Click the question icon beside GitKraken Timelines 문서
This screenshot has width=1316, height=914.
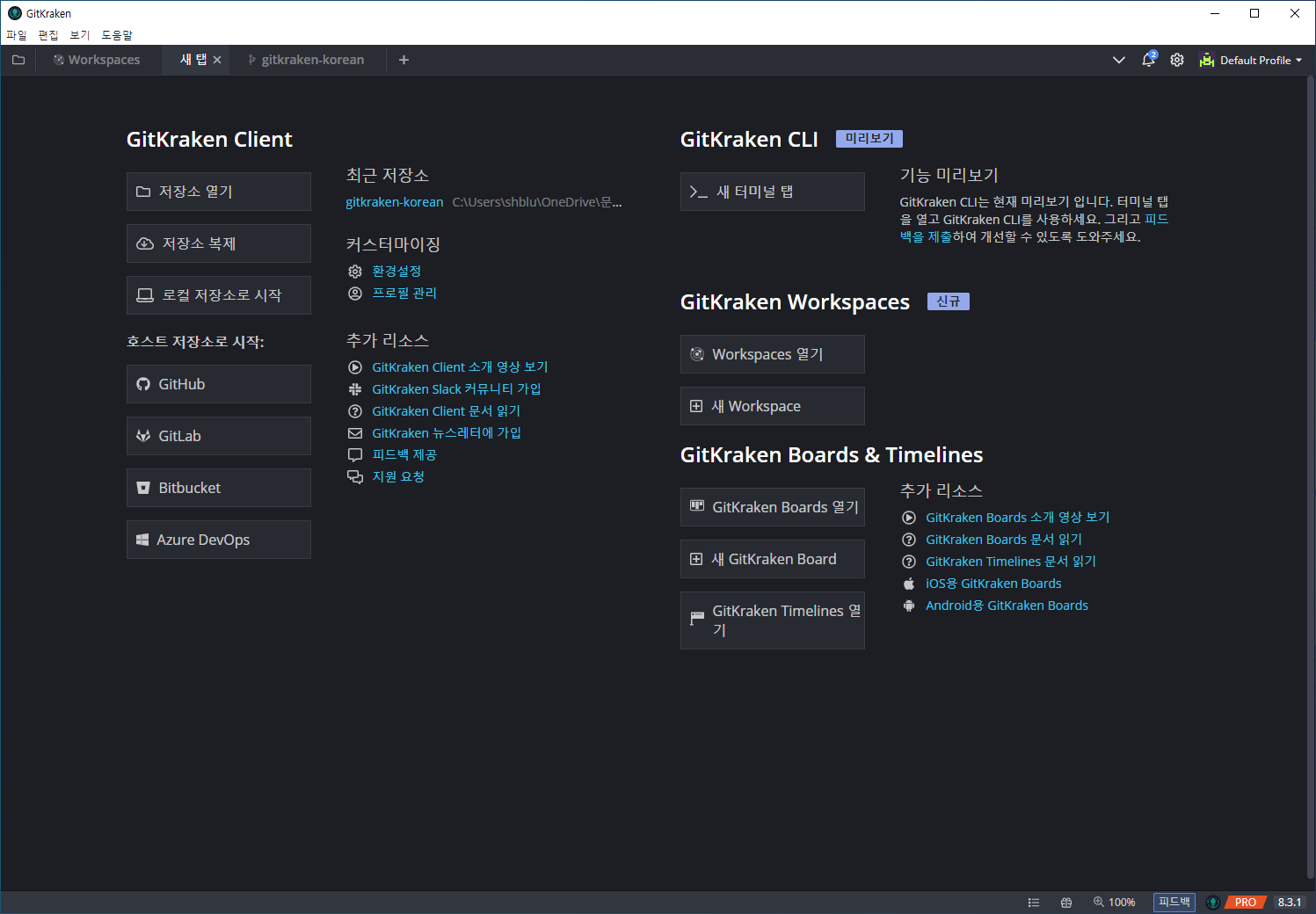(909, 562)
